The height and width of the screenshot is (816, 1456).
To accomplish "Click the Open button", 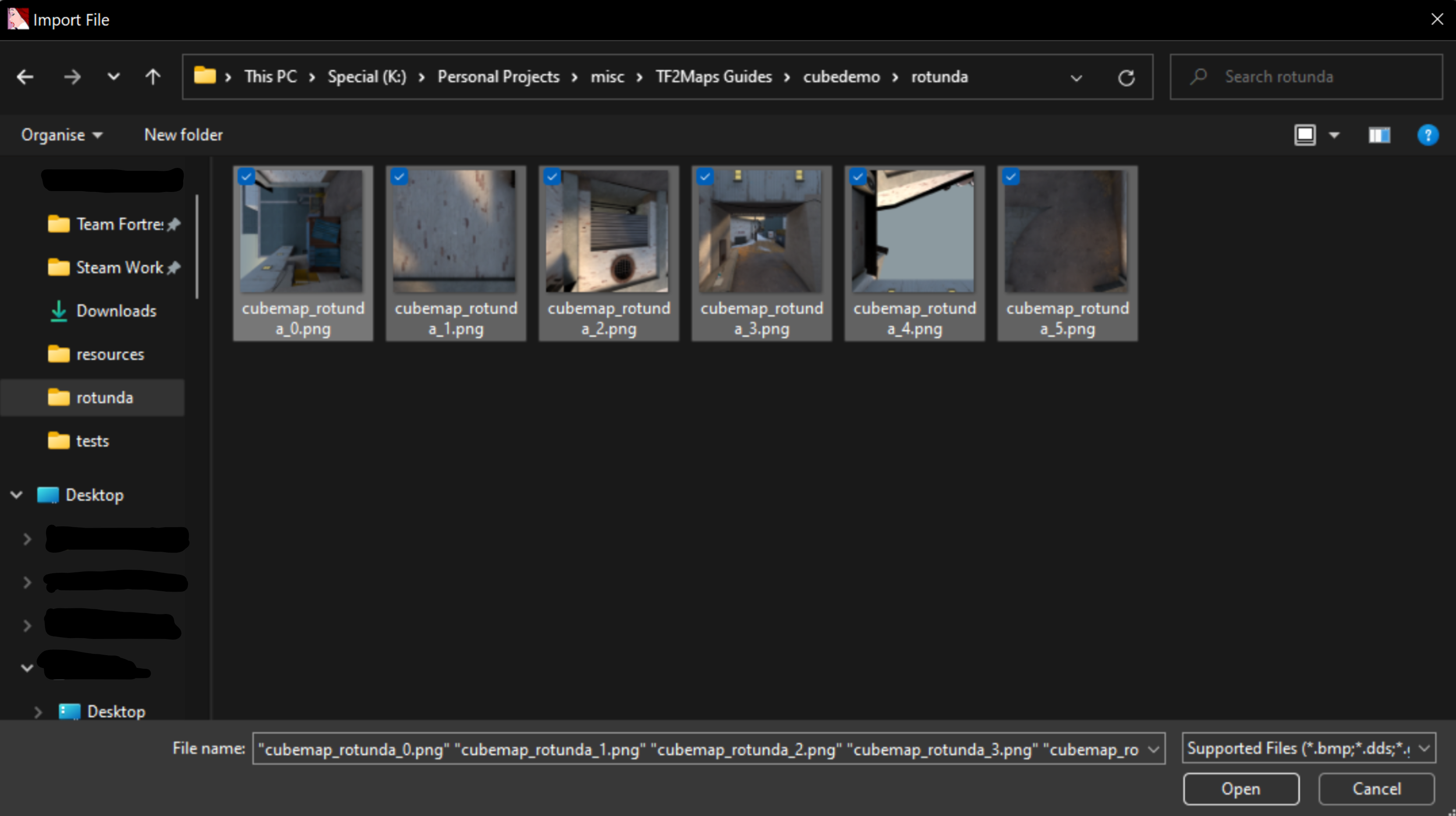I will tap(1241, 789).
